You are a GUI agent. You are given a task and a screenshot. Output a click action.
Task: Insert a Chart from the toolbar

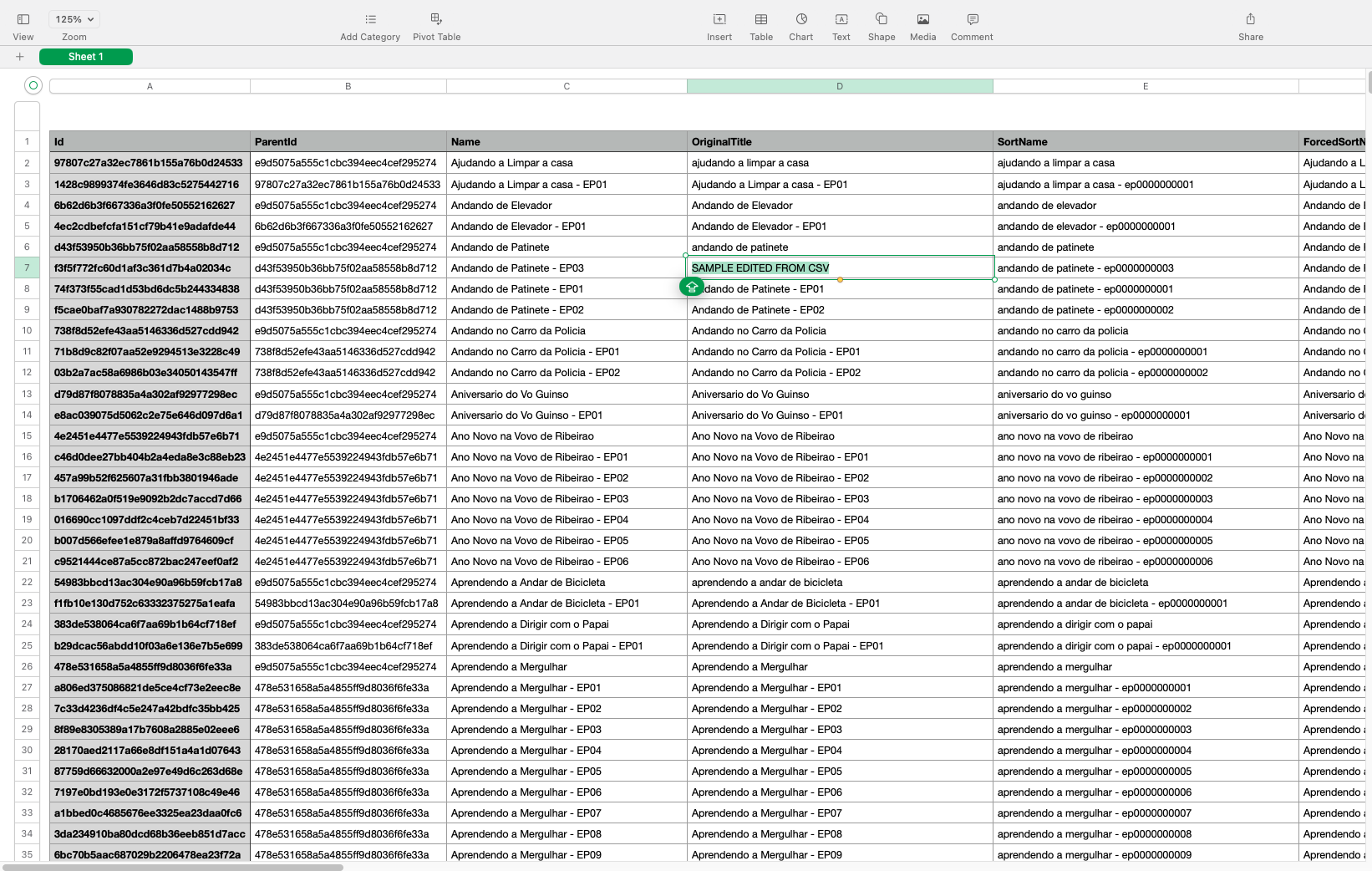800,19
